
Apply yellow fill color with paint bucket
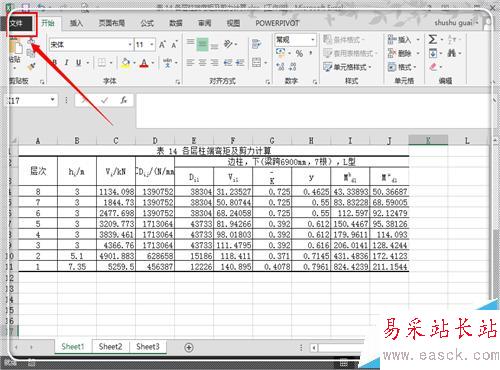pos(126,63)
